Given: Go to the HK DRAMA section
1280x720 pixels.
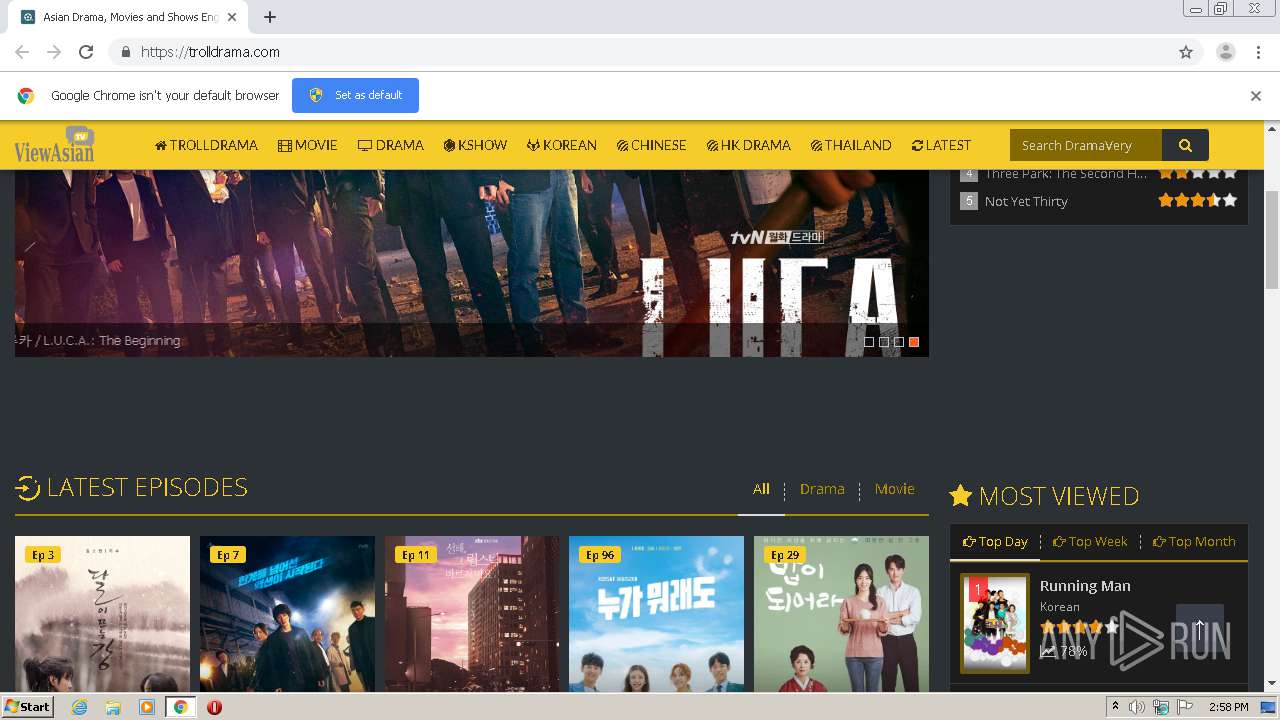Looking at the screenshot, I should (x=748, y=145).
